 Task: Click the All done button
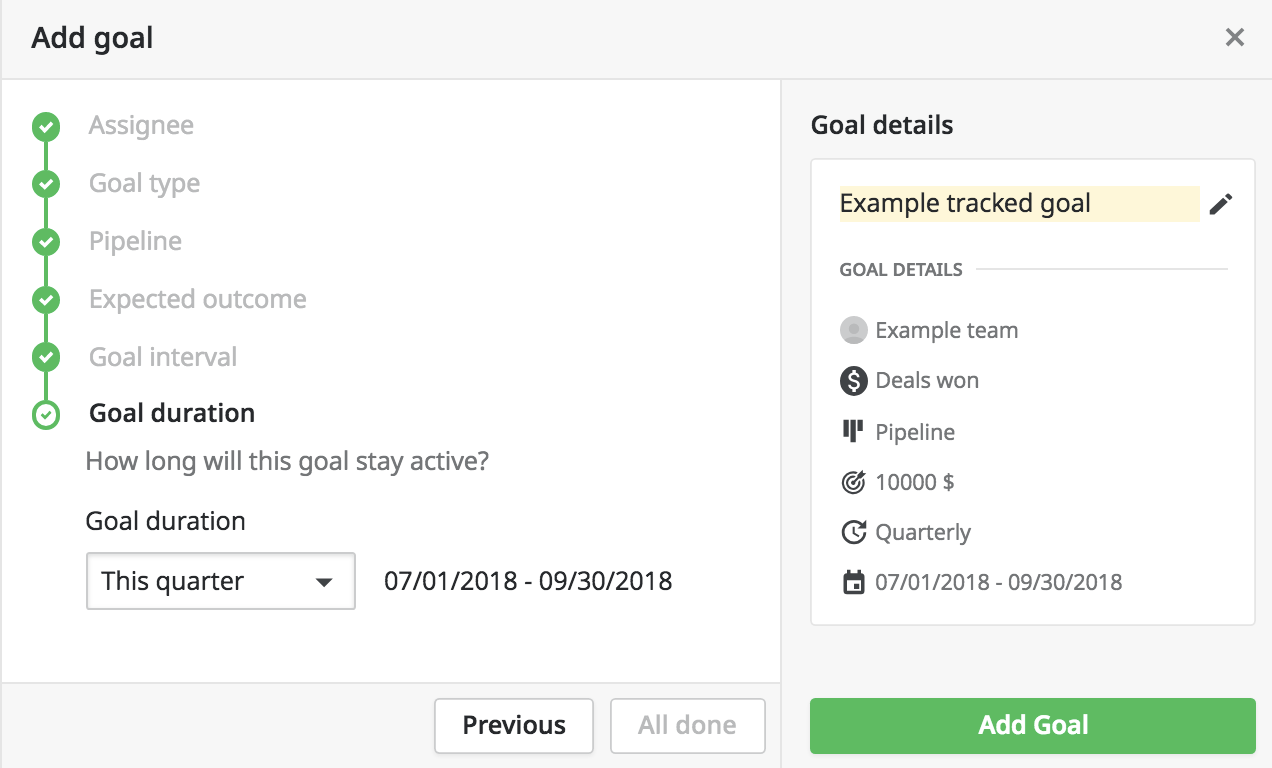(687, 725)
